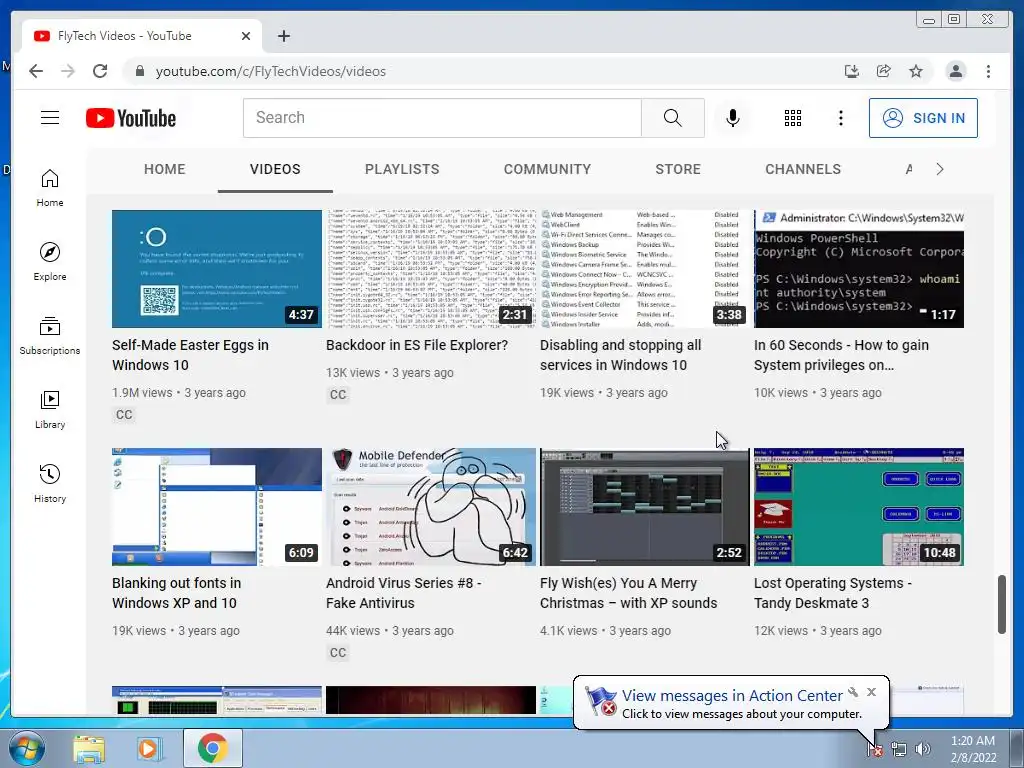1024x768 pixels.
Task: Switch to the PLAYLISTS tab
Action: [402, 169]
